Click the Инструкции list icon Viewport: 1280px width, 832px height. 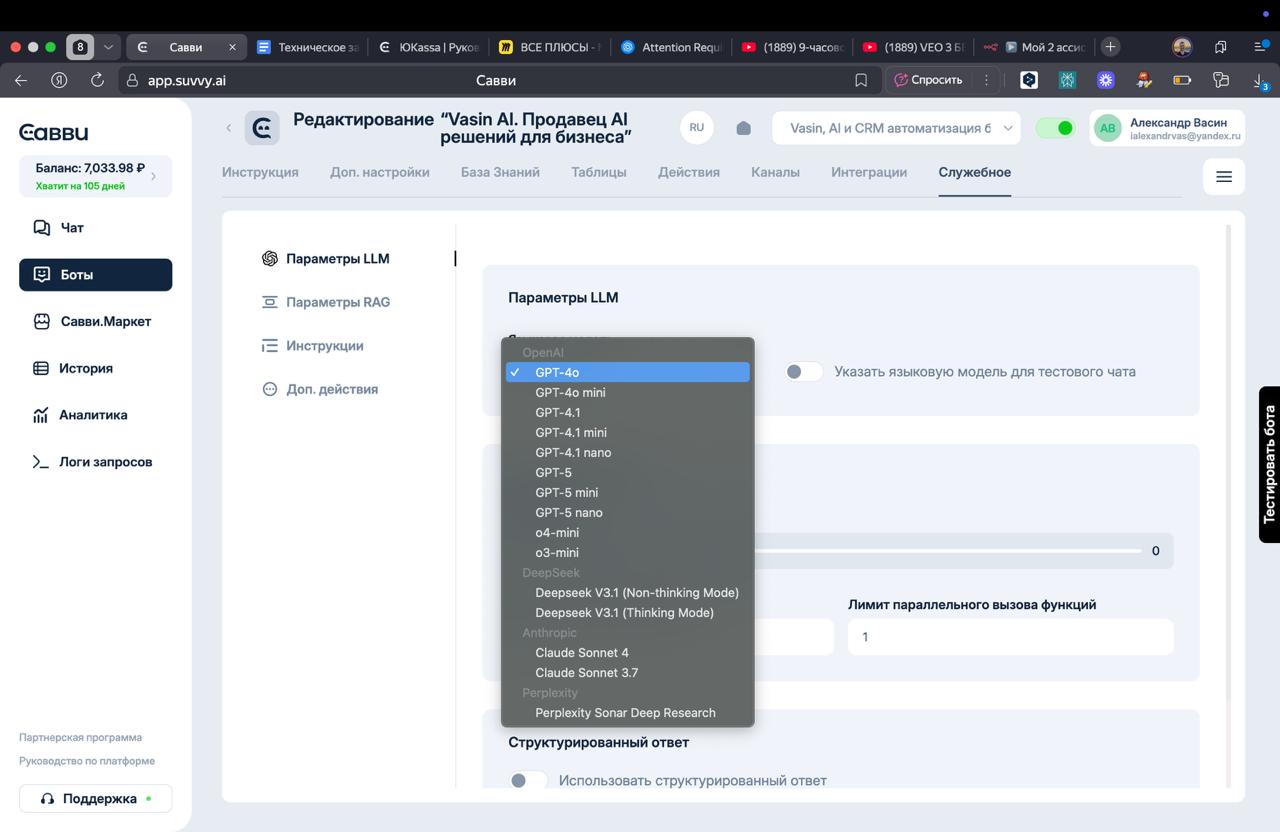pyautogui.click(x=269, y=346)
